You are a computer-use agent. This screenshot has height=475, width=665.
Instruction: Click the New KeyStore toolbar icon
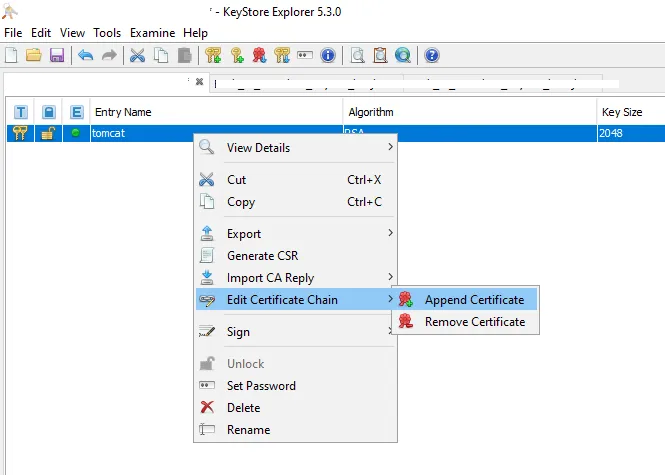11,55
